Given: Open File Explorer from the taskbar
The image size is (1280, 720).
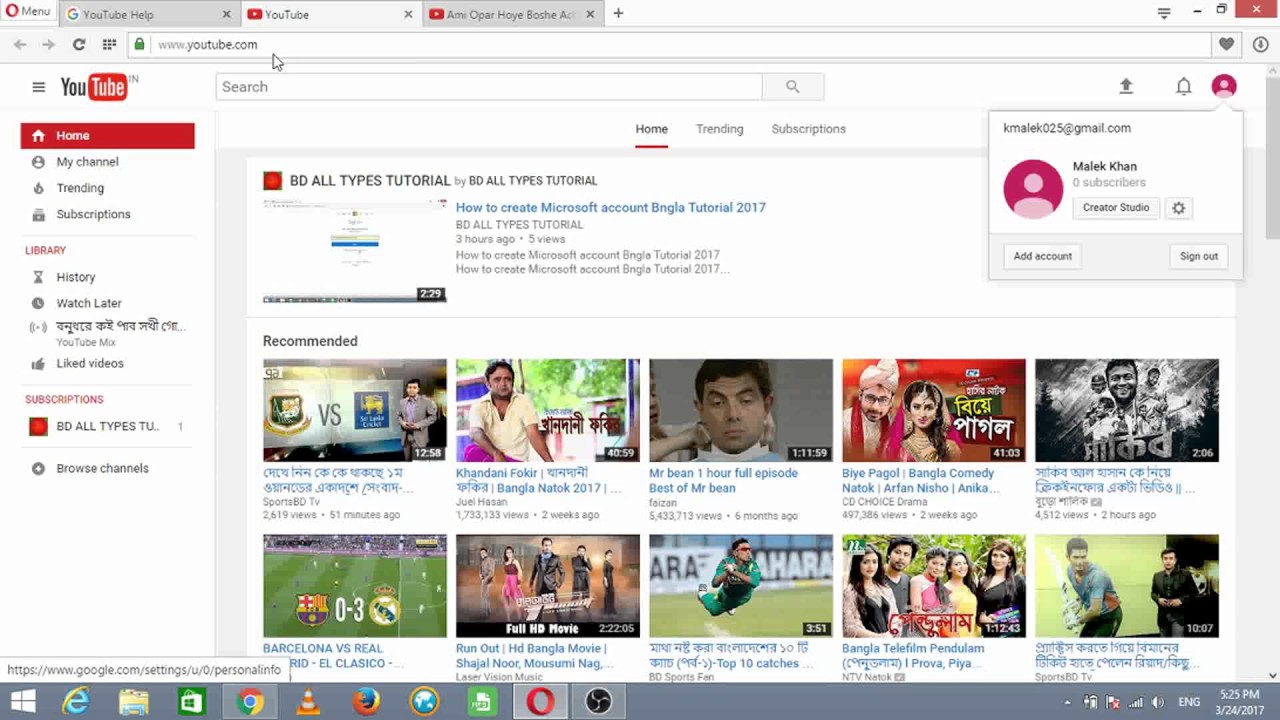Looking at the screenshot, I should [x=134, y=702].
